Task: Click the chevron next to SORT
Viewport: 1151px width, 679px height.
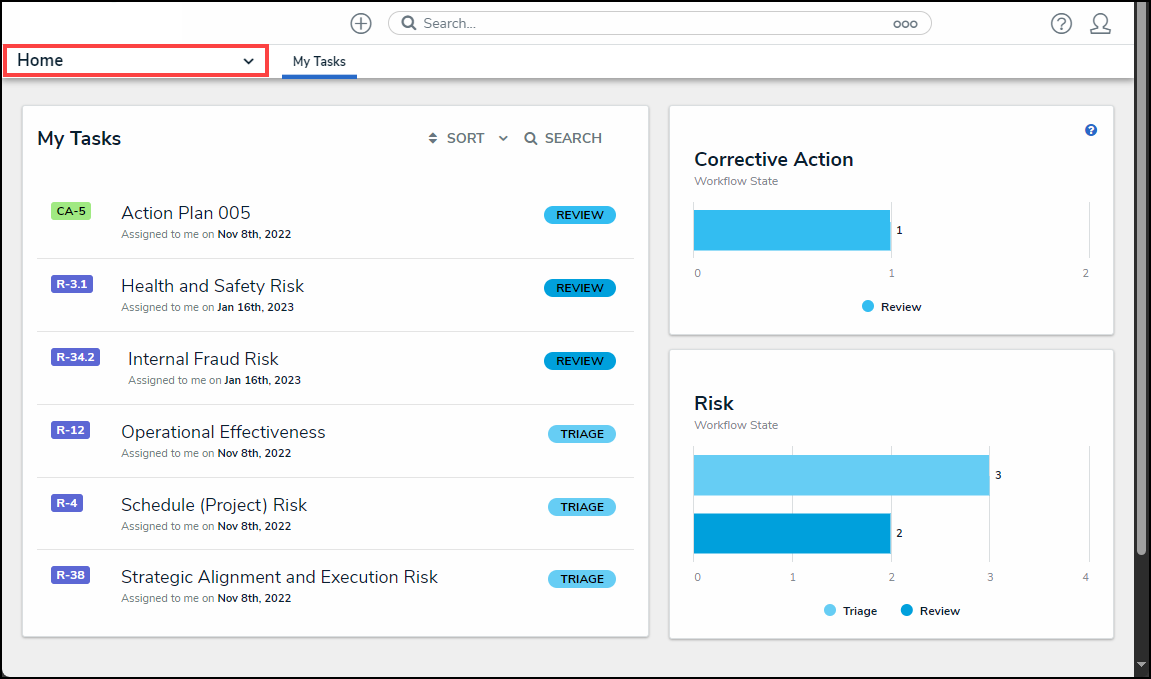Action: point(503,139)
